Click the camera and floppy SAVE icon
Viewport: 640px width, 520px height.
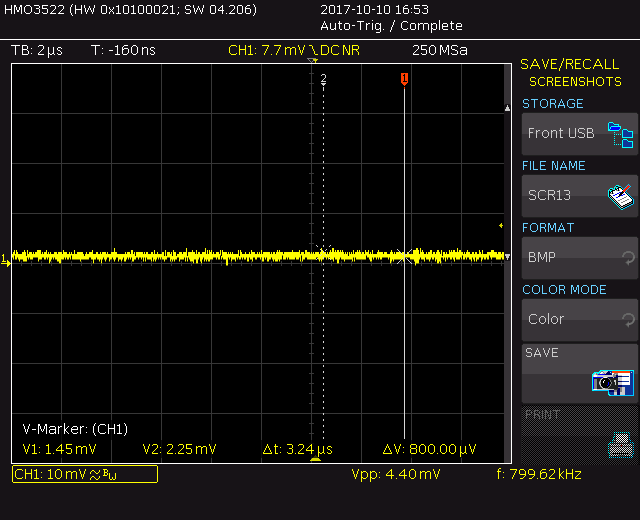(613, 381)
